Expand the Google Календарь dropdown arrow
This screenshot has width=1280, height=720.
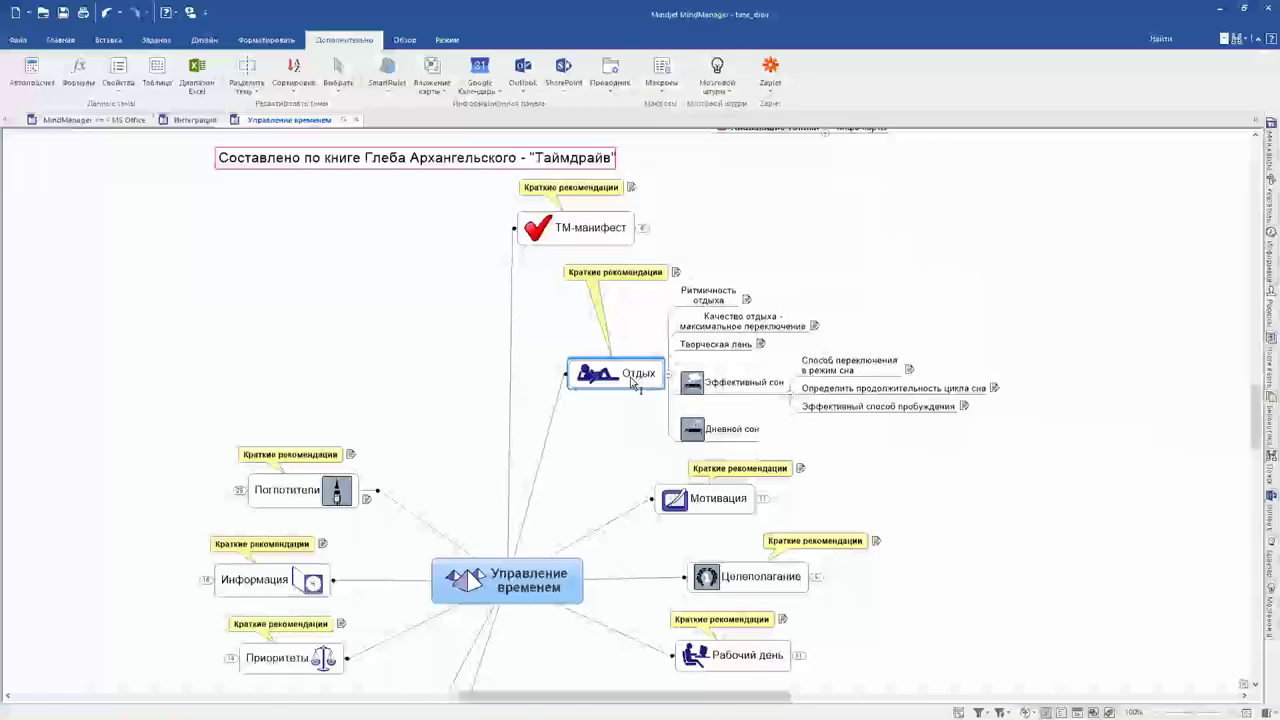(x=500, y=92)
